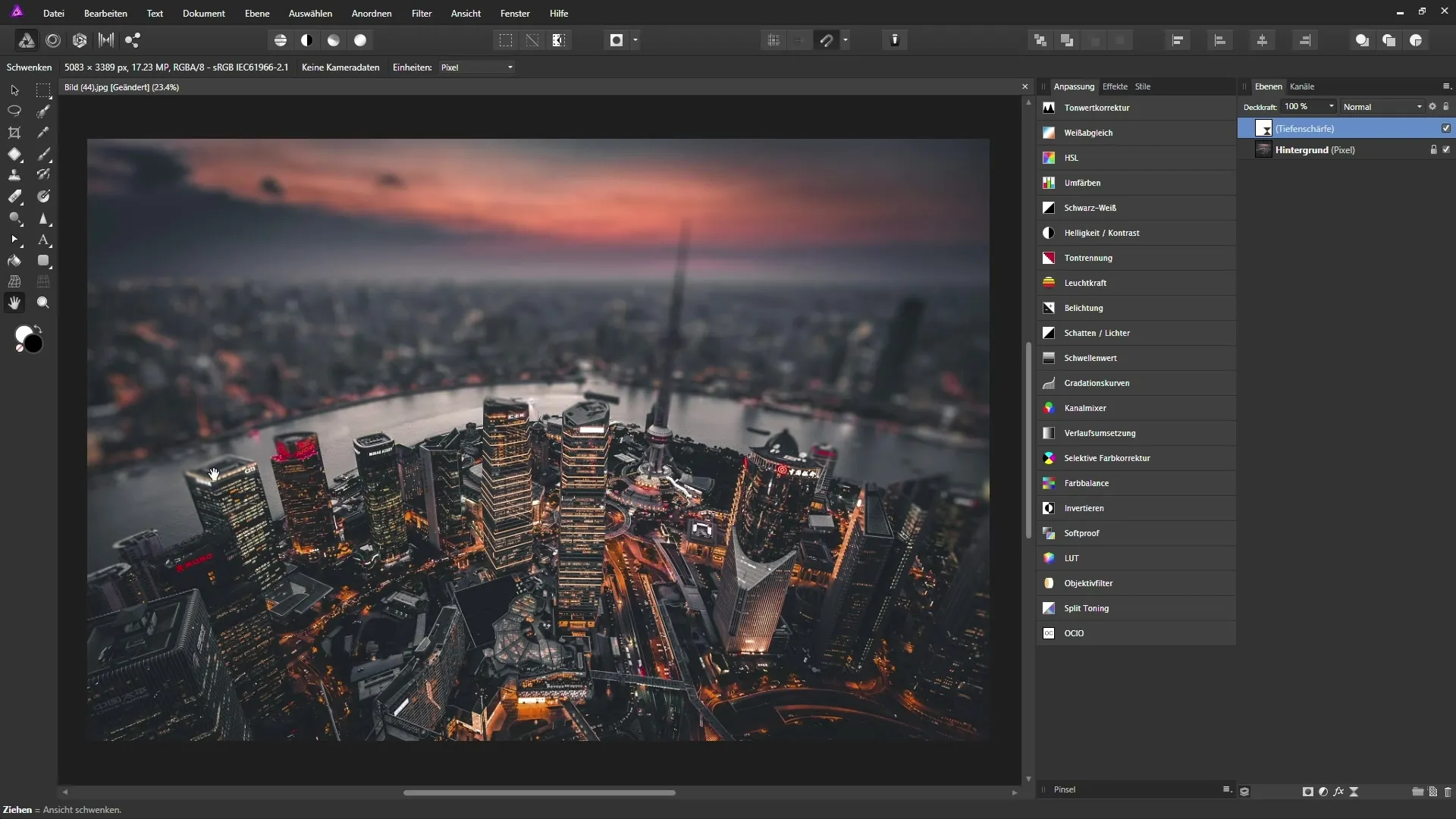This screenshot has width=1456, height=819.
Task: Apply auto contrast from toolbar
Action: pyautogui.click(x=307, y=40)
